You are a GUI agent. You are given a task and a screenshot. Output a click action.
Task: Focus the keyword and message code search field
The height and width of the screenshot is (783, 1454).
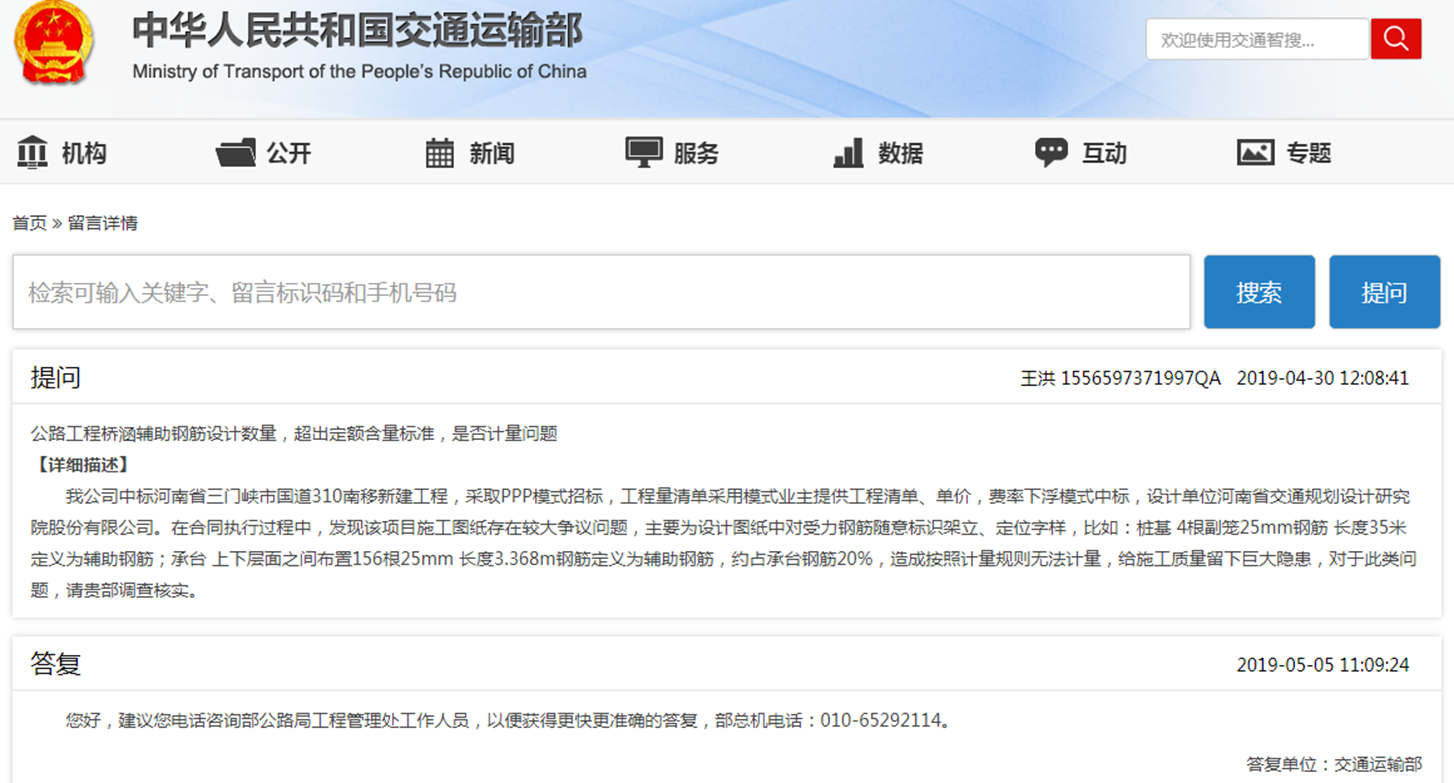[x=601, y=292]
